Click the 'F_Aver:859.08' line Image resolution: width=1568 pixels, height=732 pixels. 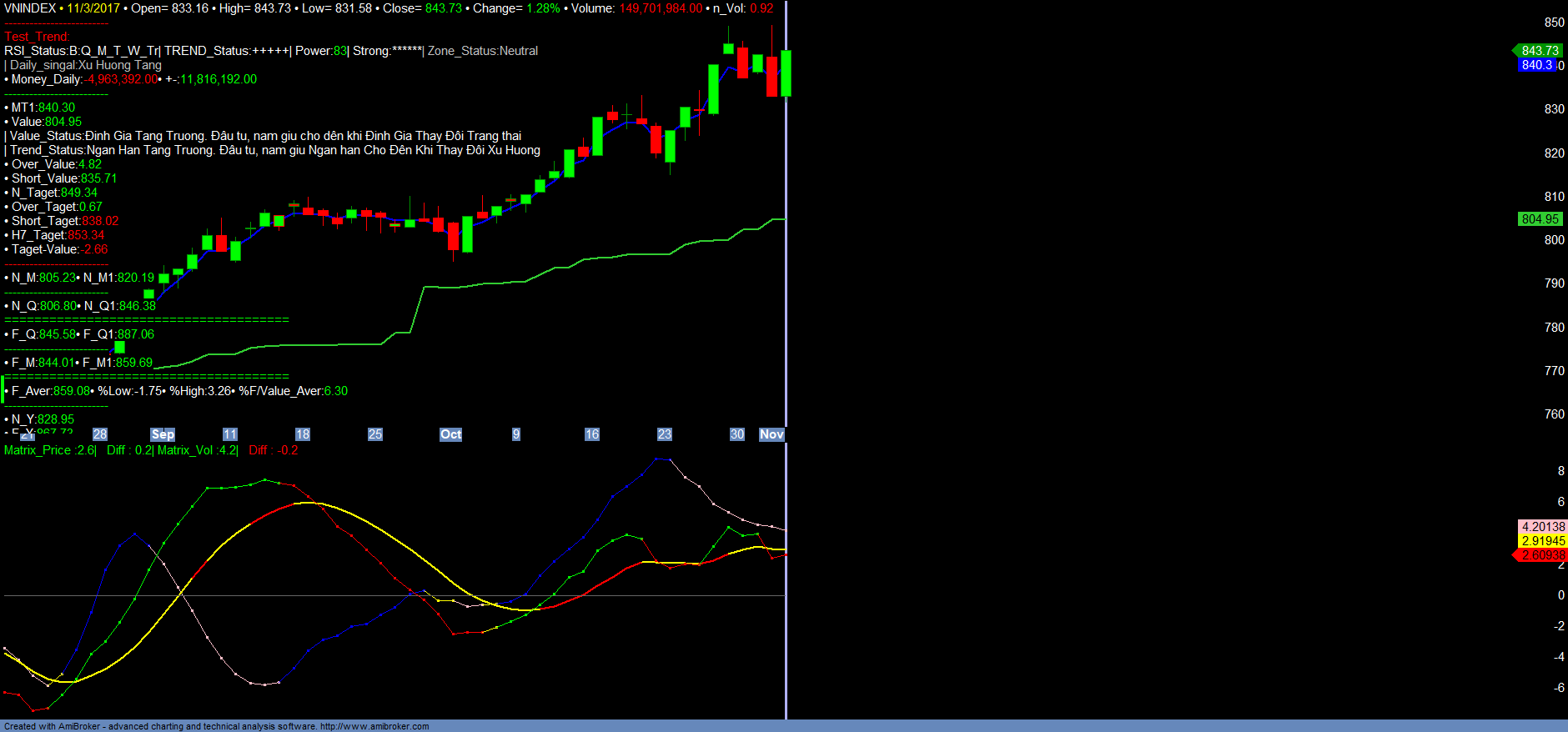pyautogui.click(x=51, y=391)
